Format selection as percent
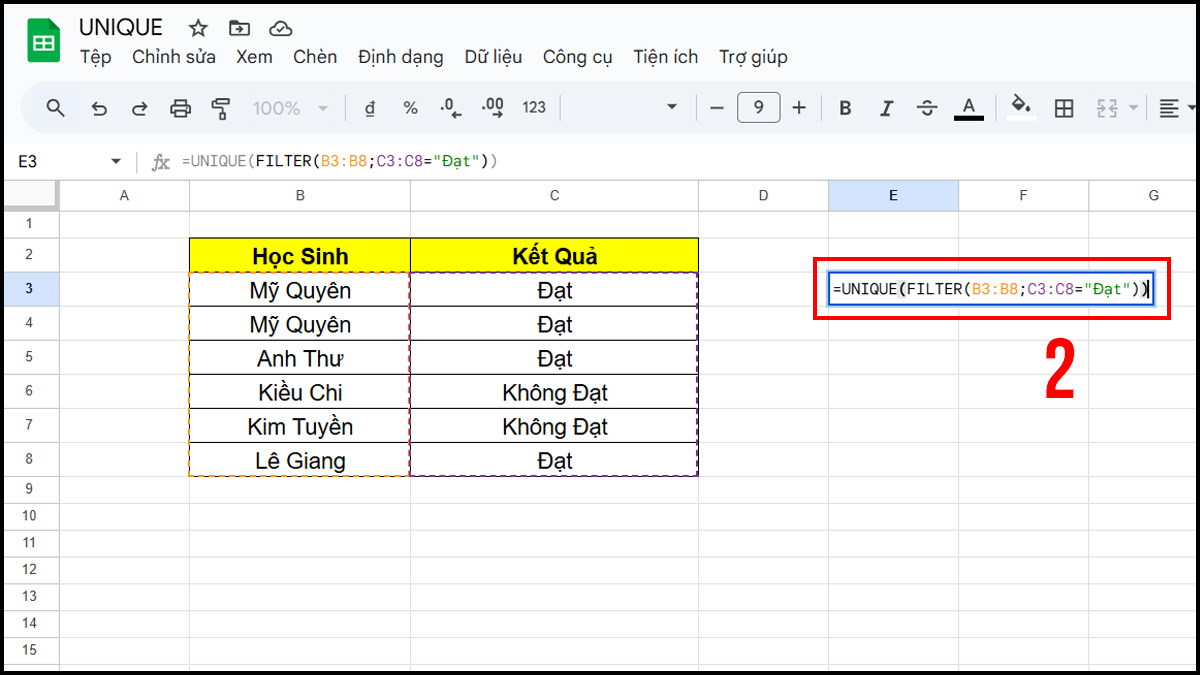 coord(410,107)
